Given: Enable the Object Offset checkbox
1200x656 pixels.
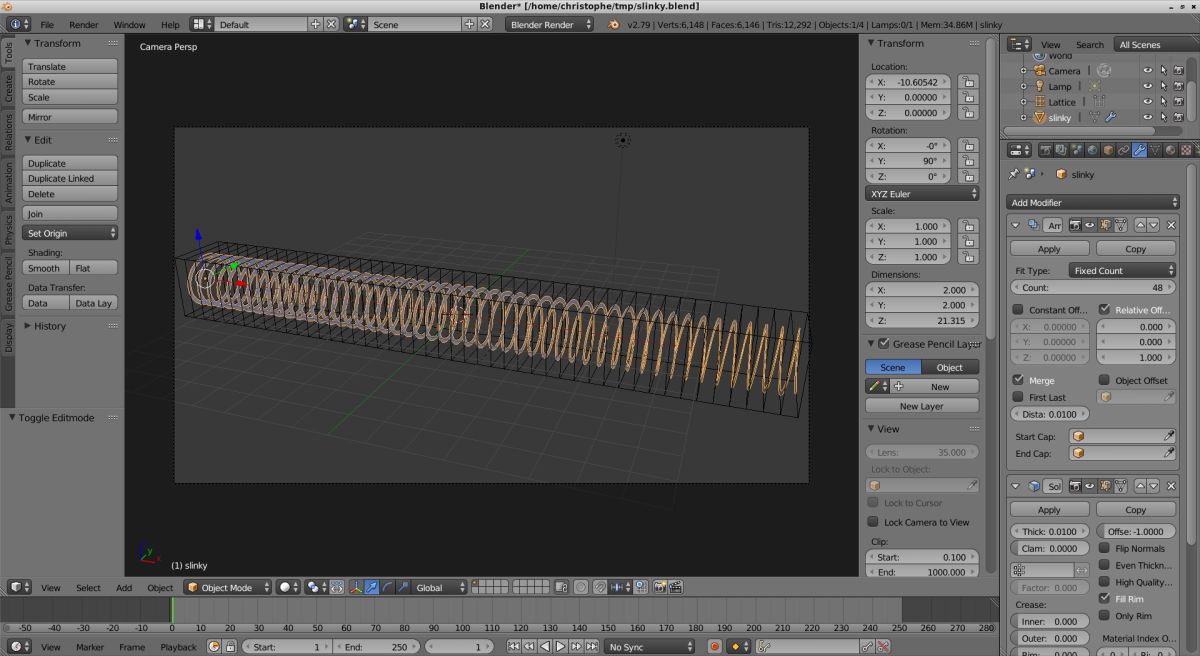Looking at the screenshot, I should [x=1104, y=380].
